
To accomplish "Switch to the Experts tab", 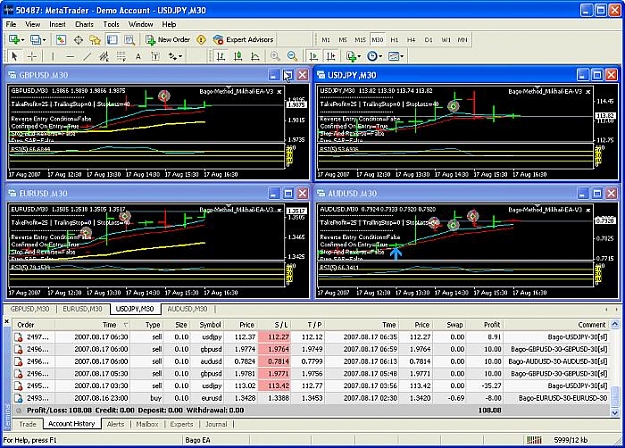I will click(x=181, y=424).
